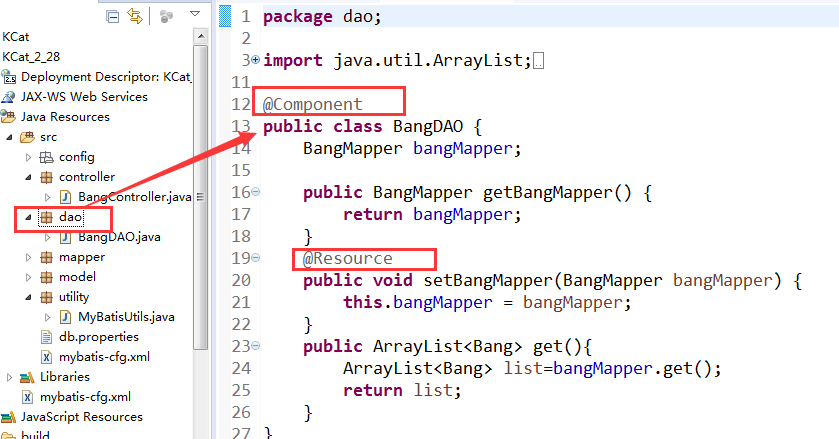Click the BangController.java file icon
The width and height of the screenshot is (839, 439).
(65, 197)
